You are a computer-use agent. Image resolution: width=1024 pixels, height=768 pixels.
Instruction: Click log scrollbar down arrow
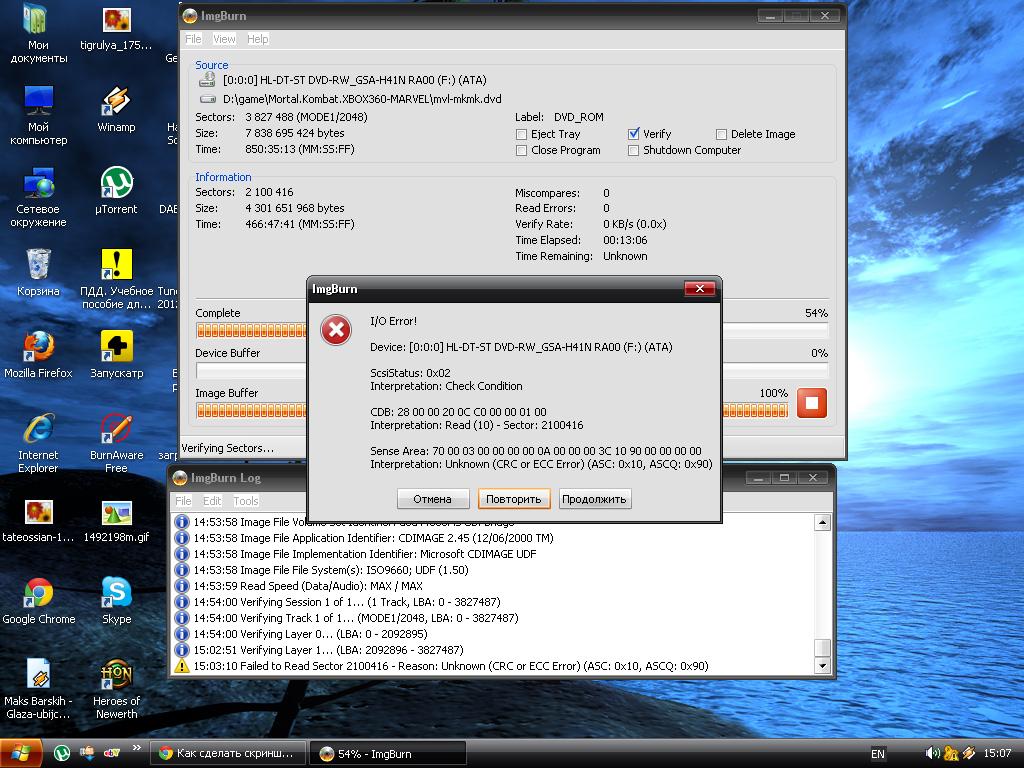coord(822,666)
